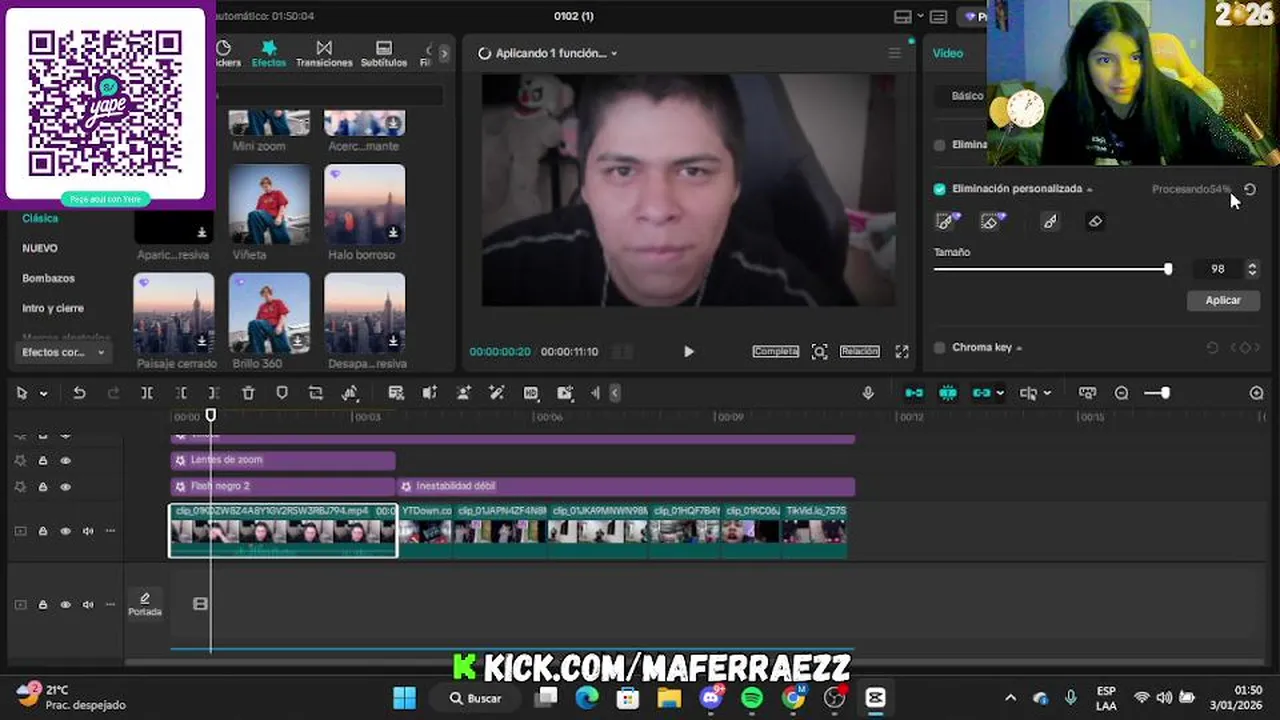This screenshot has width=1280, height=720.
Task: Click the split clip tool icon
Action: point(147,393)
